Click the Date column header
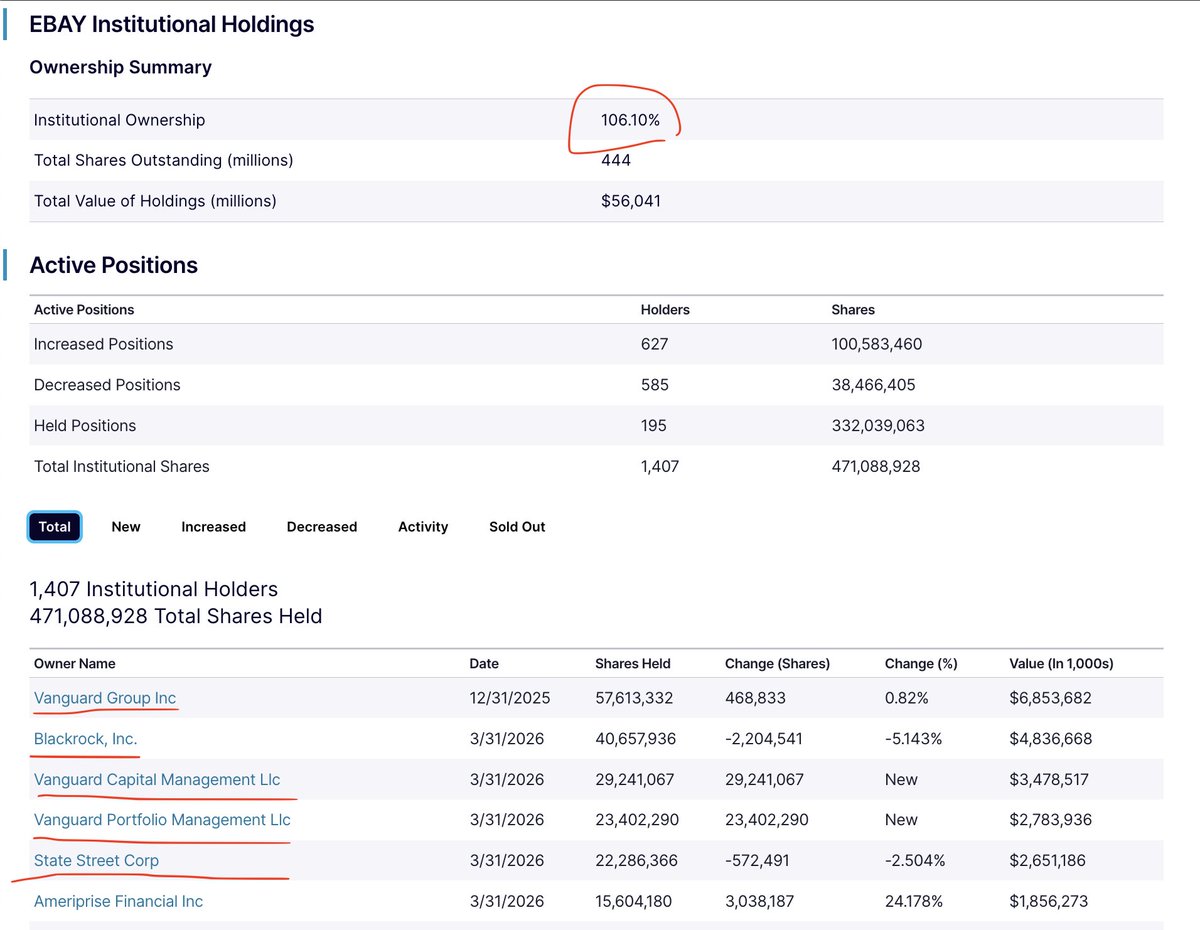The image size is (1200, 930). point(484,664)
